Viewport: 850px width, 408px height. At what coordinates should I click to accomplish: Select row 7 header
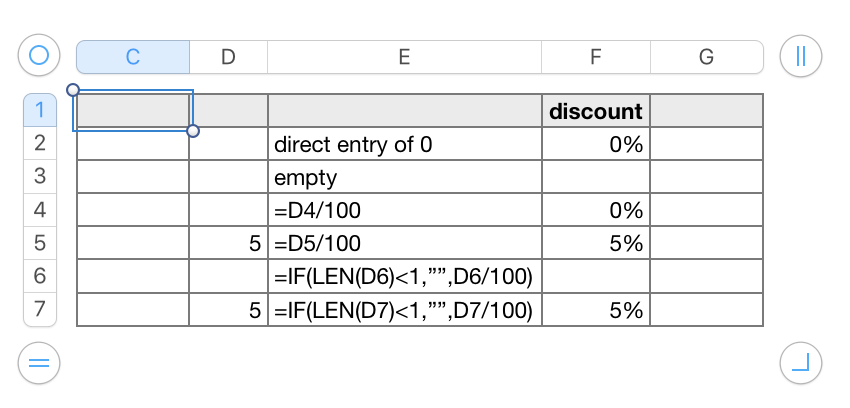point(40,309)
